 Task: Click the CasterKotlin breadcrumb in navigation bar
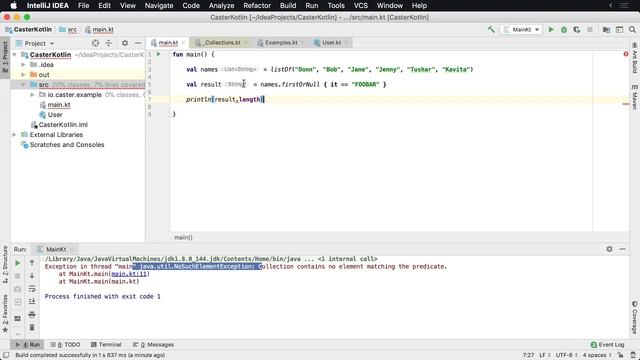pos(33,29)
